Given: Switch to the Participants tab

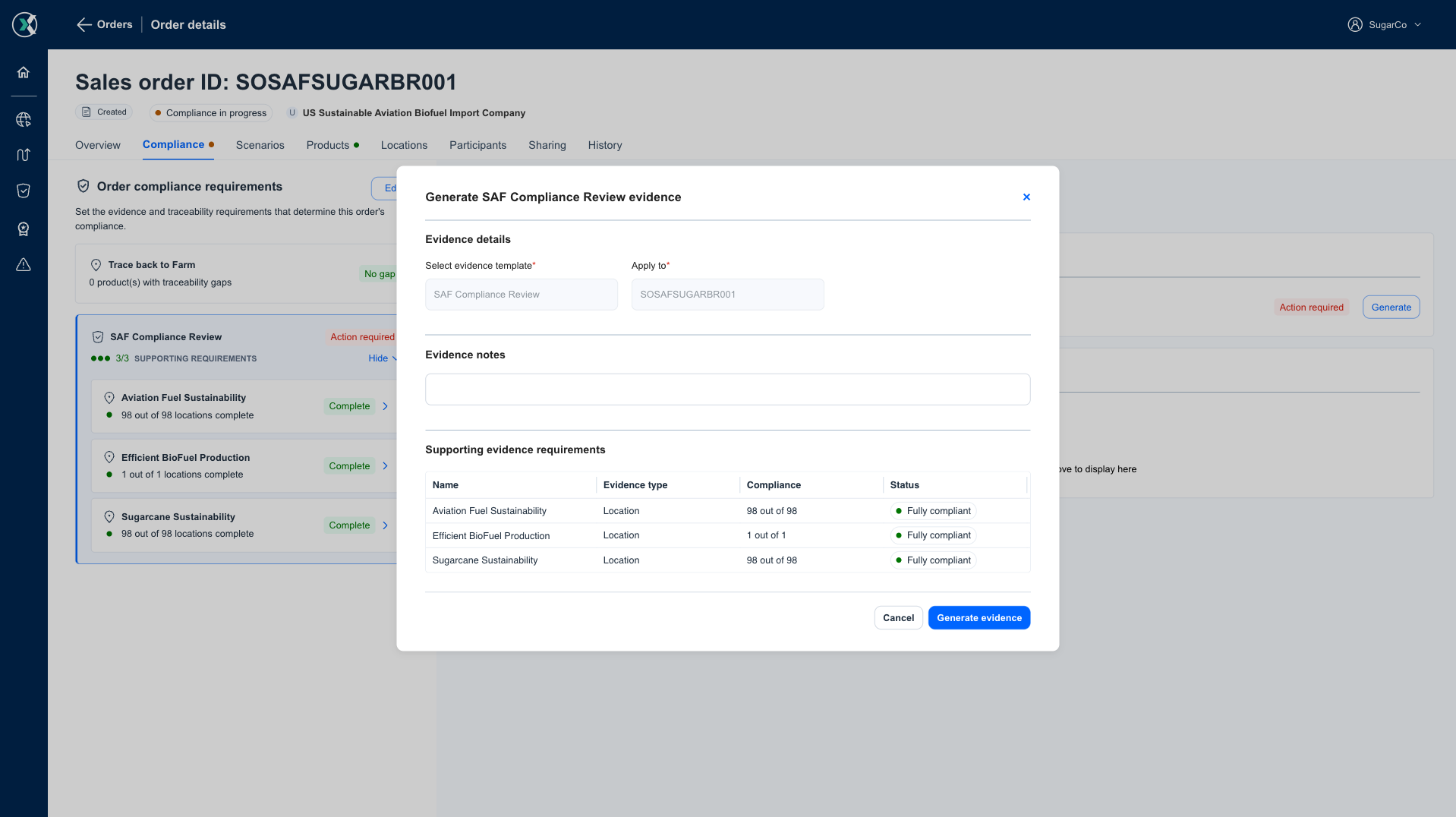Looking at the screenshot, I should (478, 145).
